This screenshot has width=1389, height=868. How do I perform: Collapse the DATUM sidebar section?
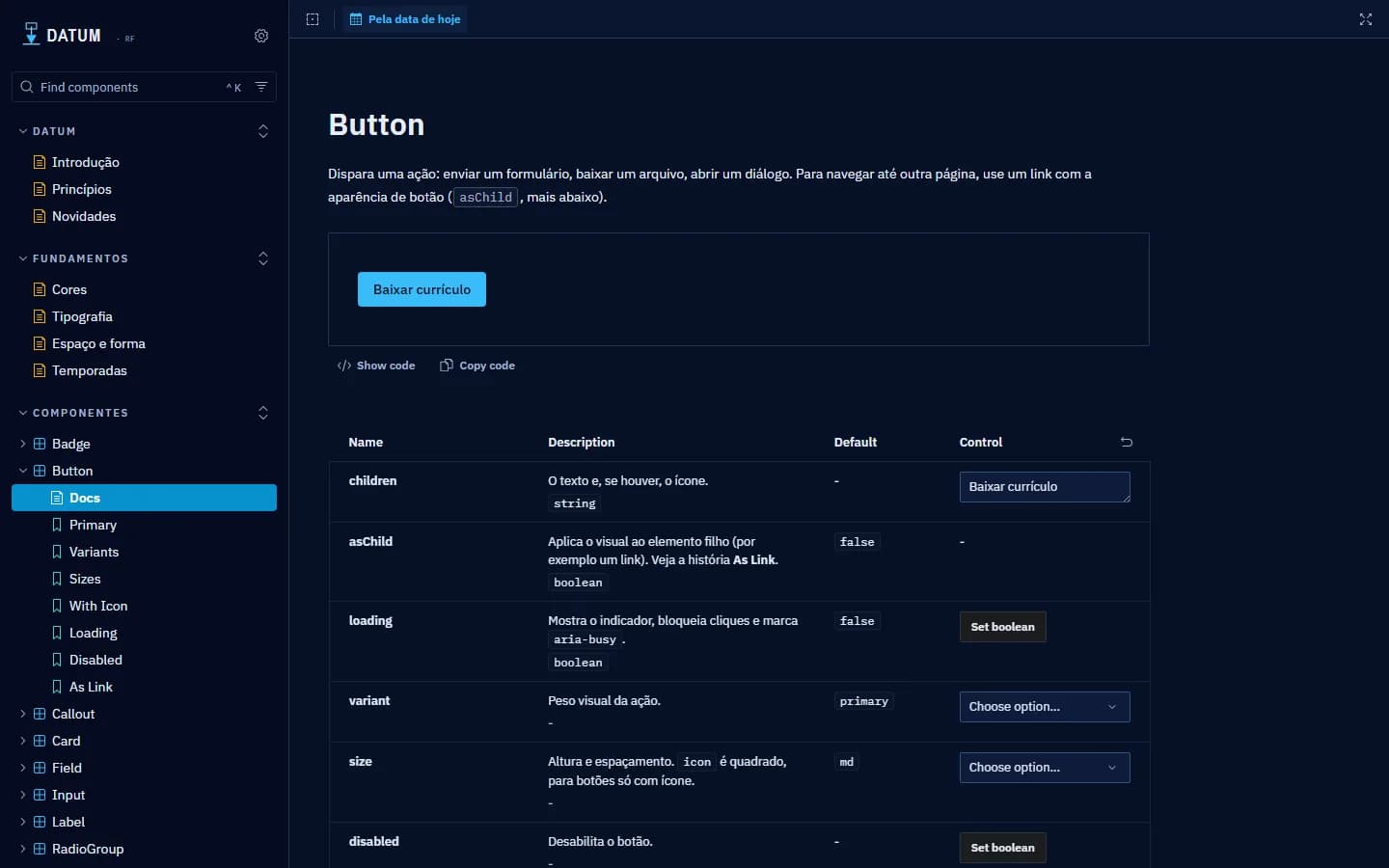47,131
